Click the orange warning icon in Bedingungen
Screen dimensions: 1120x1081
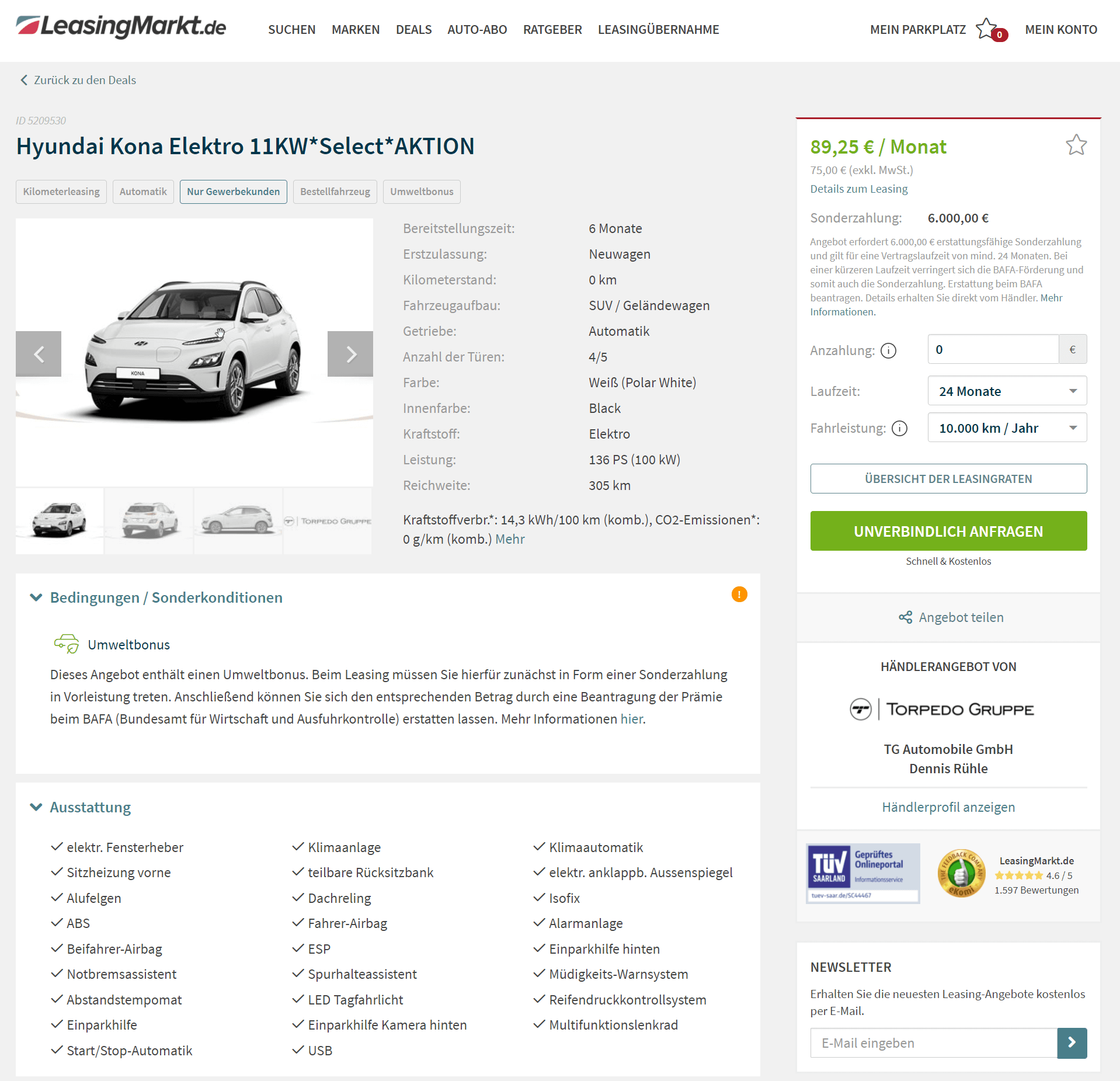click(739, 595)
